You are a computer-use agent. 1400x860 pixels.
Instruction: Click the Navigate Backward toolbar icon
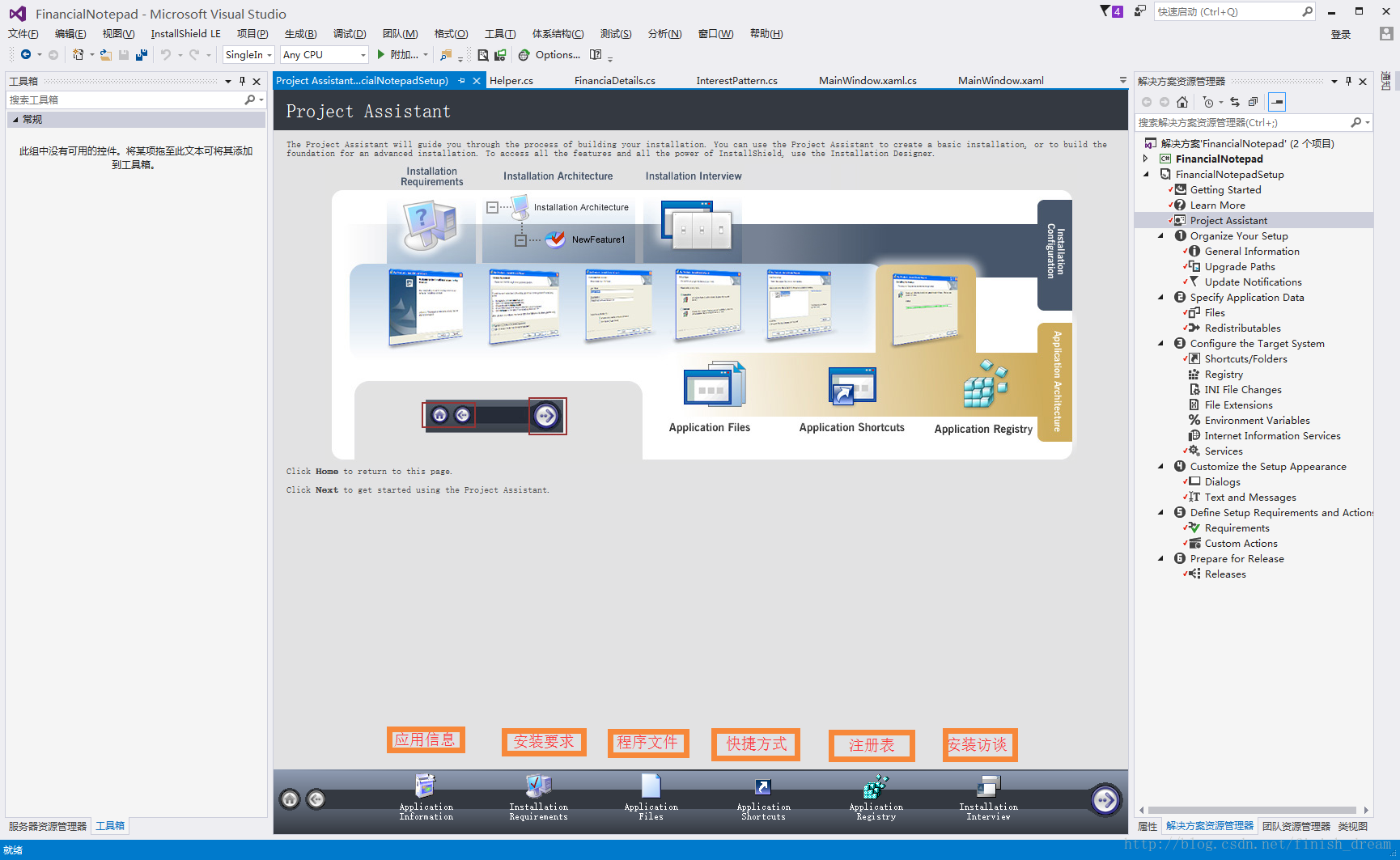coord(26,55)
